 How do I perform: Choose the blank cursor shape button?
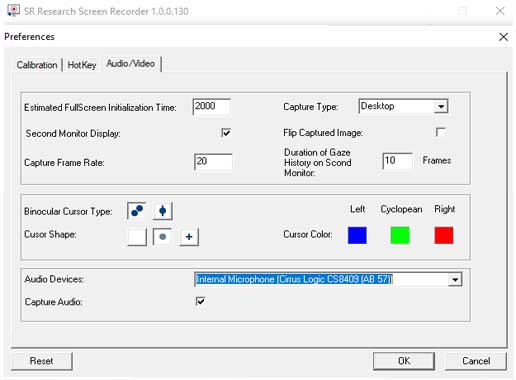(137, 237)
